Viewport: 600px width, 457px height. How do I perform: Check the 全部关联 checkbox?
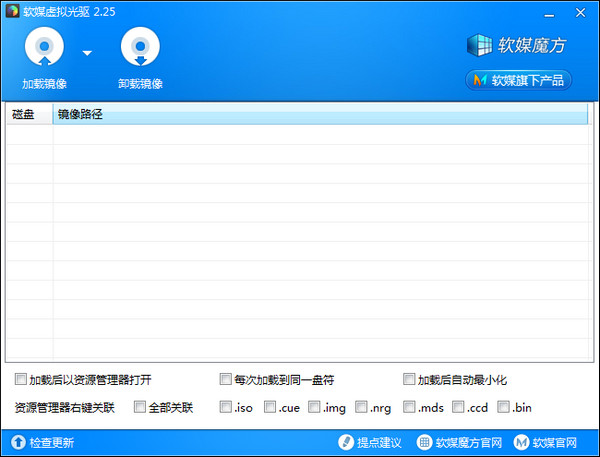point(139,407)
